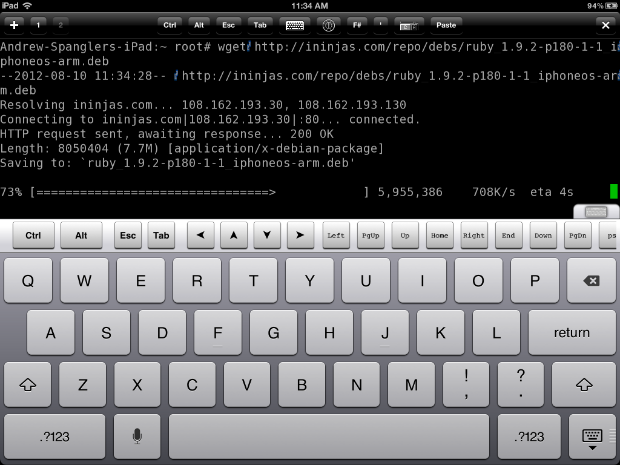The image size is (620, 465).
Task: Hide keyboard using bottom-right keyboard key
Action: pos(591,436)
